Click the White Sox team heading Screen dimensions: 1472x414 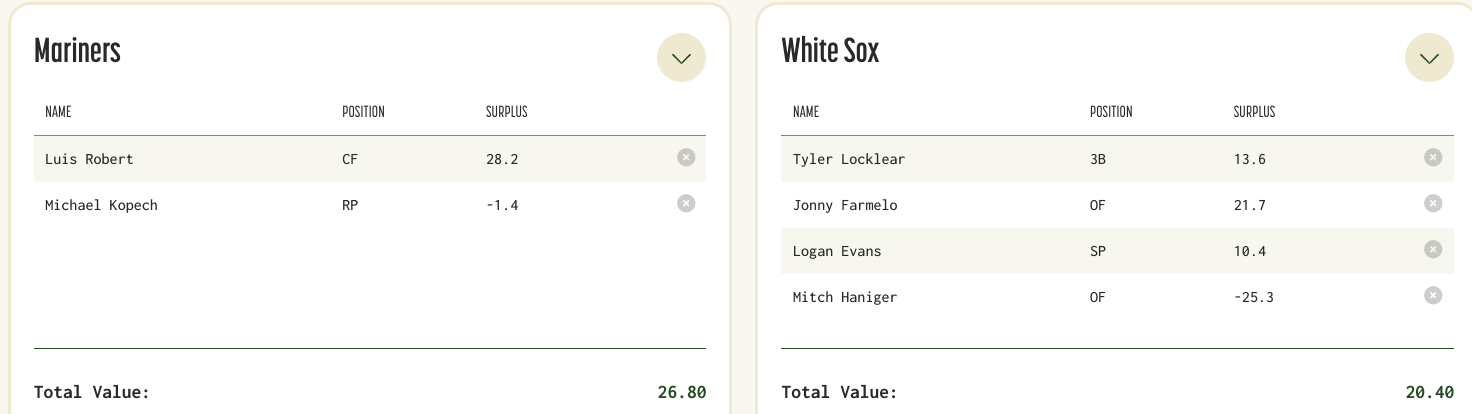(x=830, y=51)
